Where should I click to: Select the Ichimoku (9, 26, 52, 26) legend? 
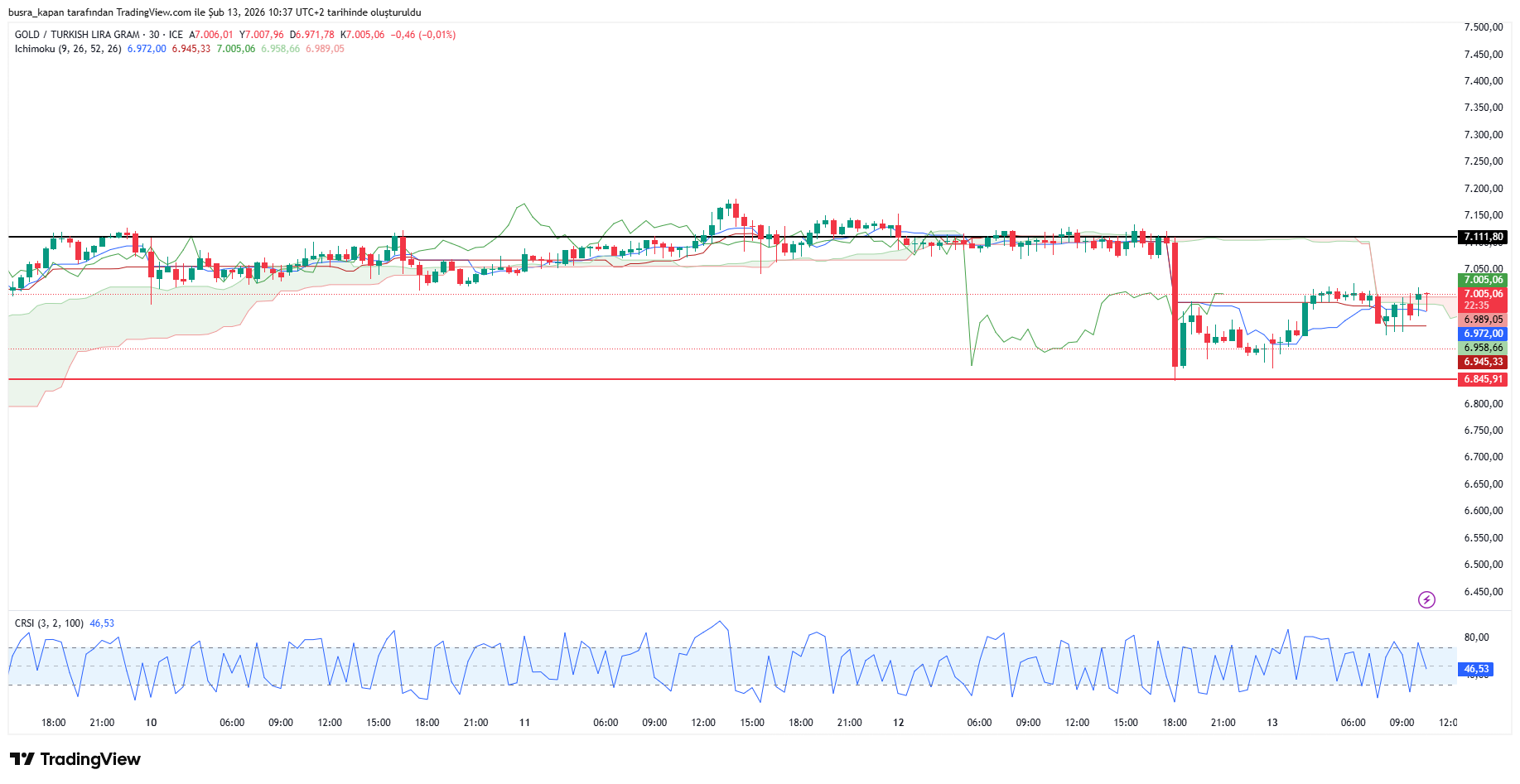click(x=68, y=49)
